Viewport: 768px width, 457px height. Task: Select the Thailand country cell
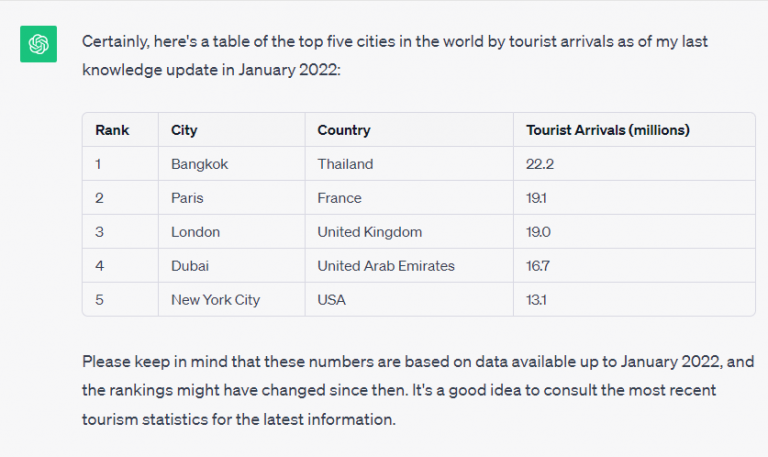pos(345,164)
